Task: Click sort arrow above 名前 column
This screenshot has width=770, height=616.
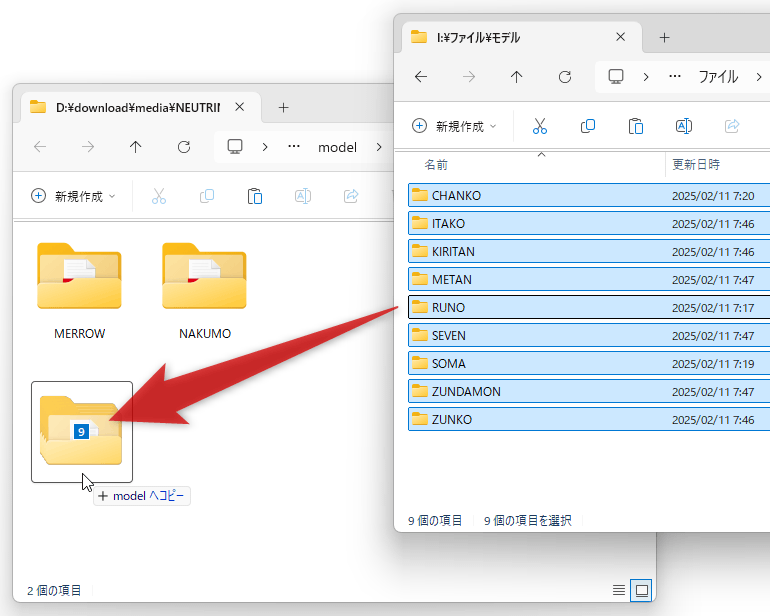Action: click(541, 154)
